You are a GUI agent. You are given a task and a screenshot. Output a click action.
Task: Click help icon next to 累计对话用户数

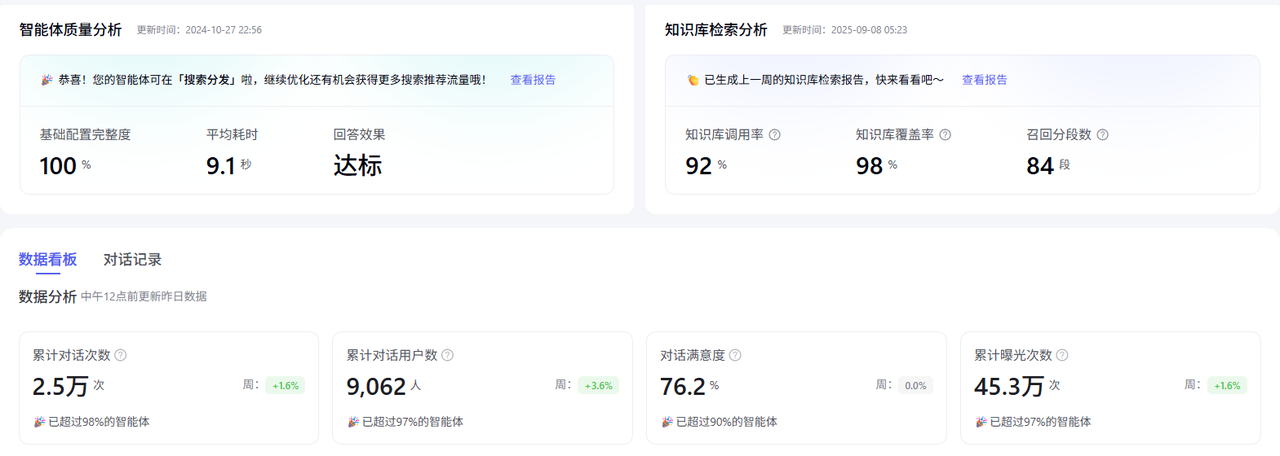[x=448, y=355]
